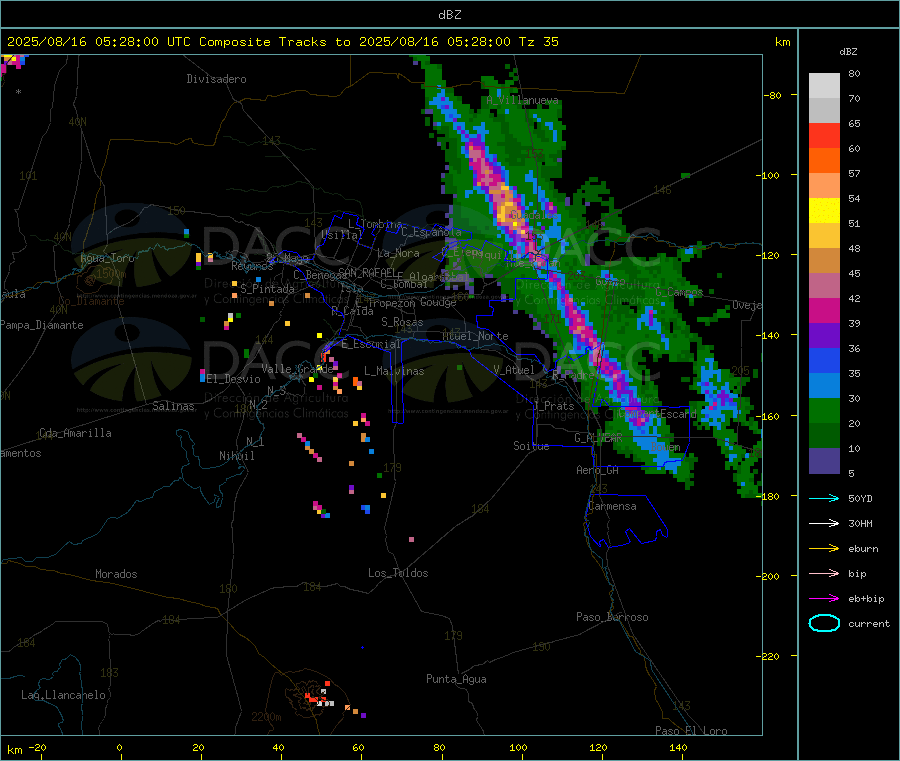Click the '140' tick on the bottom km axis
The width and height of the screenshot is (900, 761).
(678, 747)
